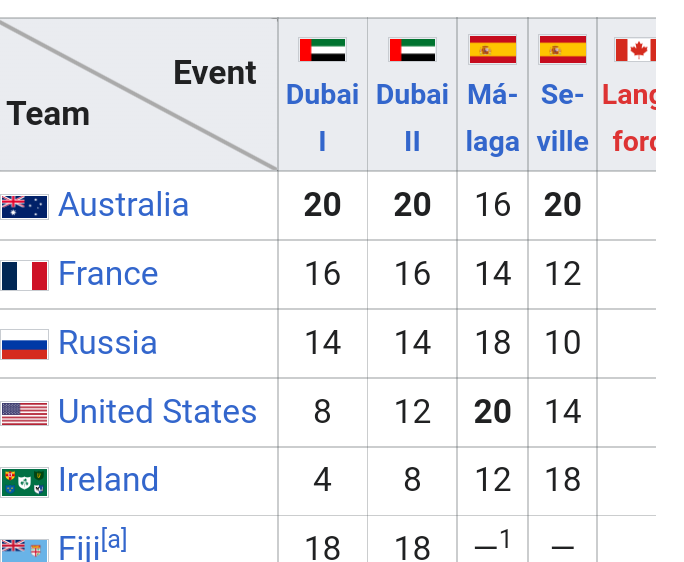The height and width of the screenshot is (562, 684).
Task: Click the UAE flag above Dubai II
Action: 412,50
